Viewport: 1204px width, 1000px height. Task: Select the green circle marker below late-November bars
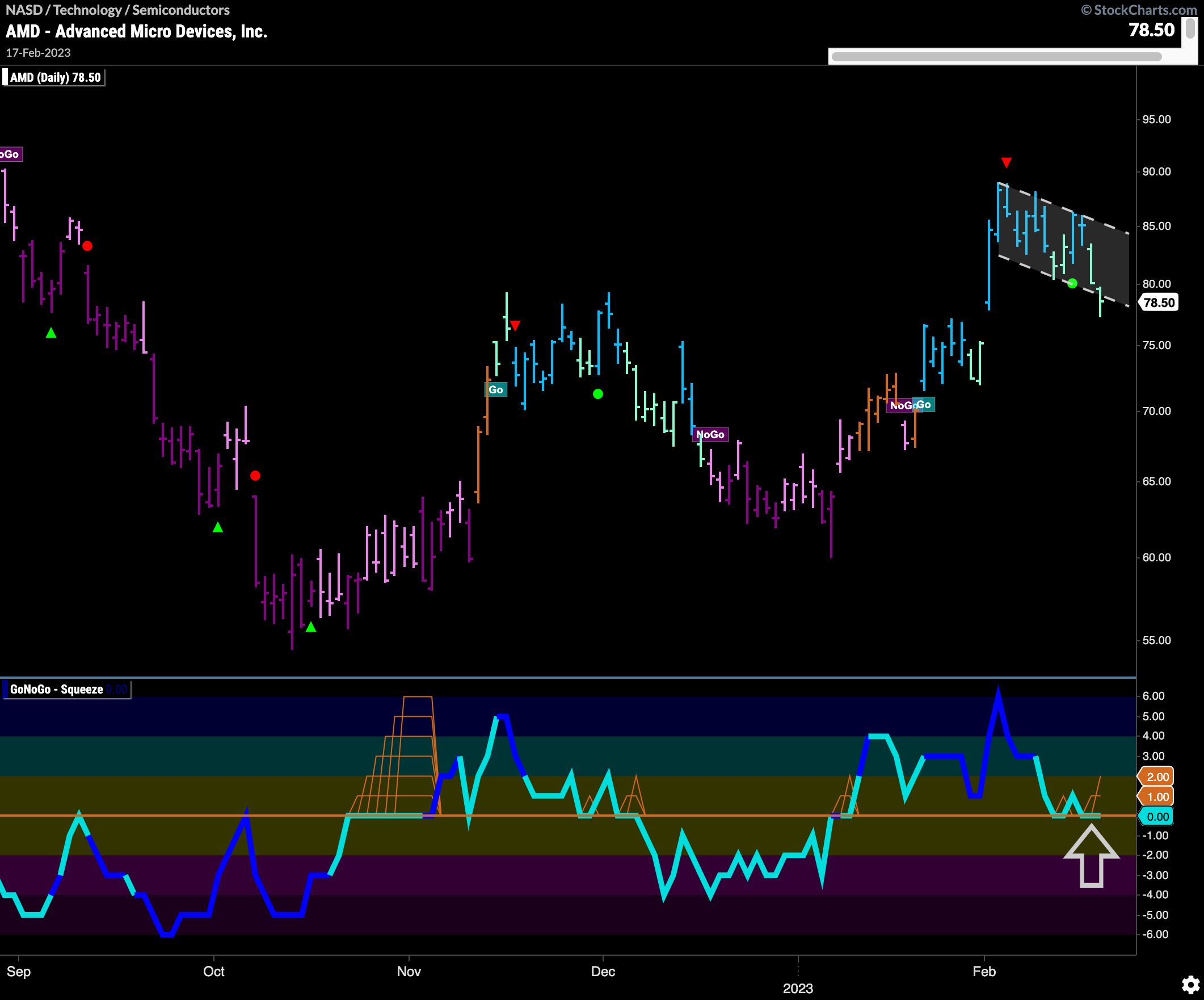point(597,394)
